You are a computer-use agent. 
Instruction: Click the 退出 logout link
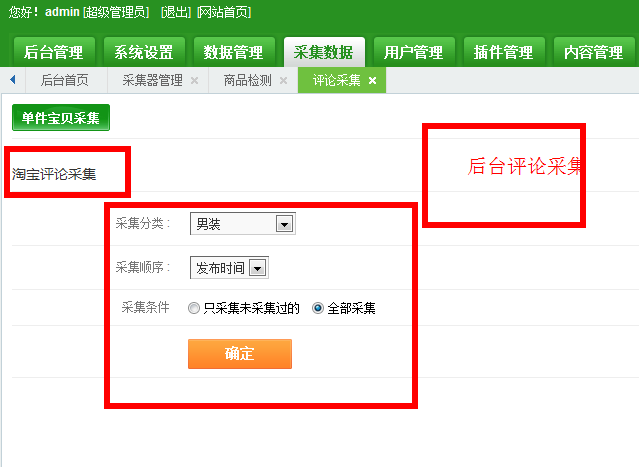pyautogui.click(x=176, y=12)
